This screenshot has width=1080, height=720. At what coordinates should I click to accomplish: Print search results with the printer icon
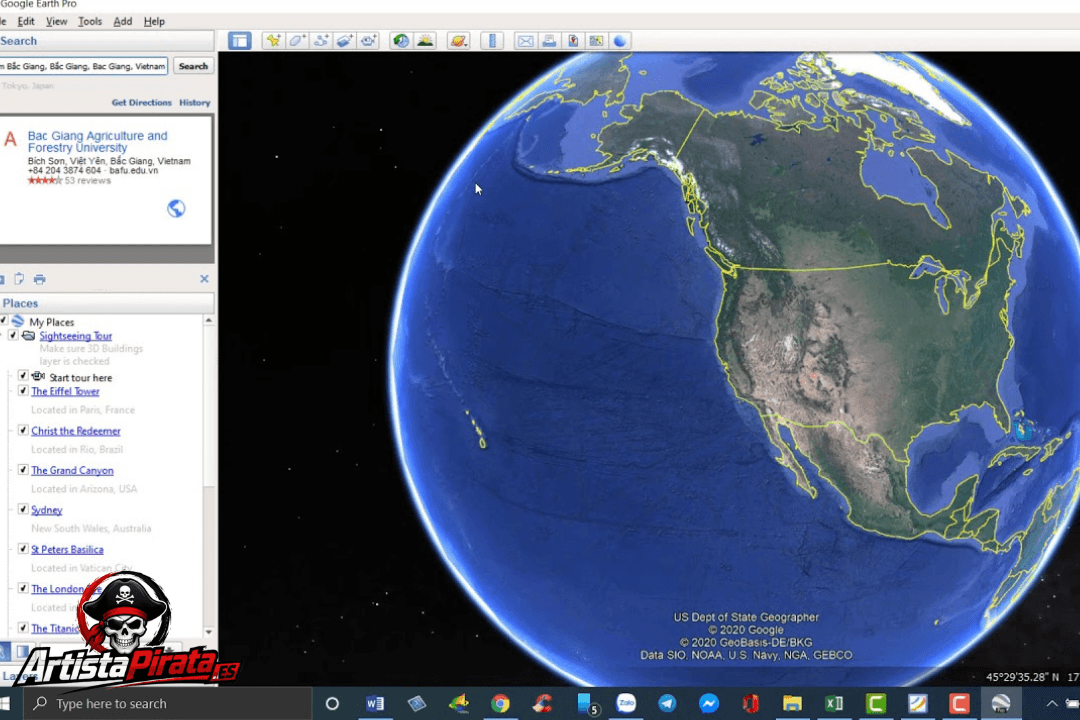click(39, 279)
